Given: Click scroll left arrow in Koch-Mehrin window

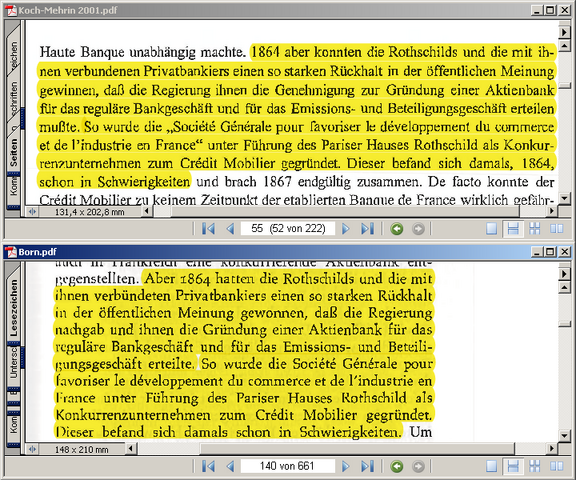Looking at the screenshot, I should click(x=147, y=211).
